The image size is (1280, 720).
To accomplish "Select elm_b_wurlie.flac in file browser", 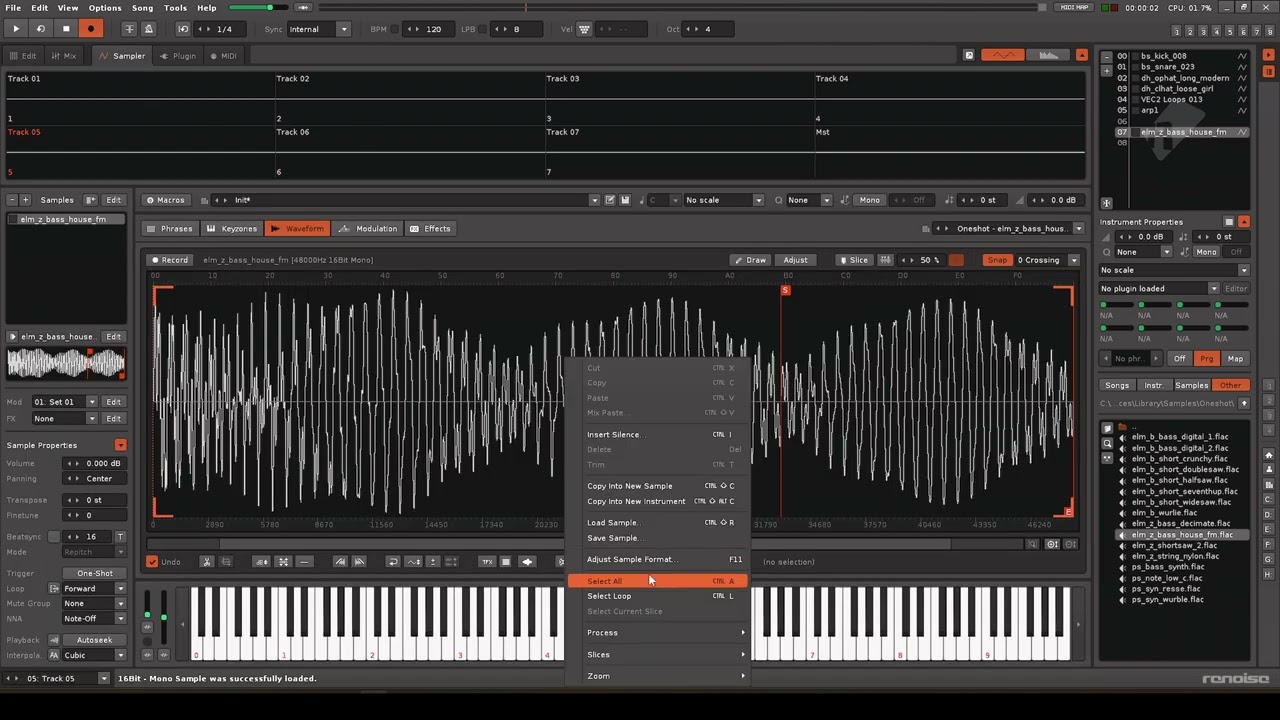I will [1164, 513].
